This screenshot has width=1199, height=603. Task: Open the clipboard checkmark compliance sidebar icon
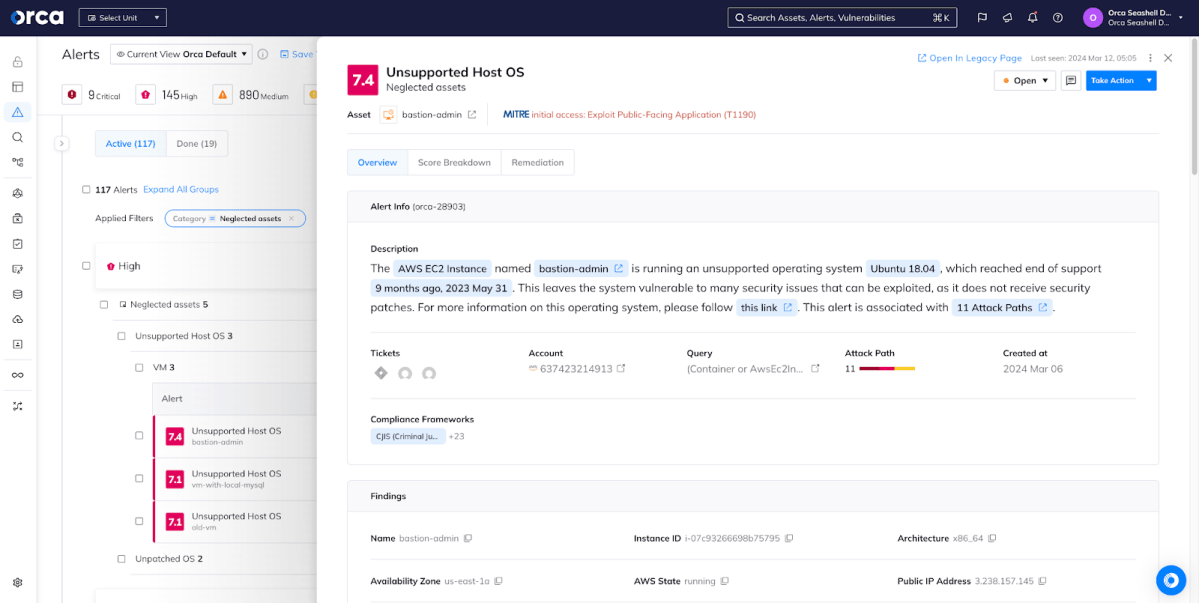18,244
